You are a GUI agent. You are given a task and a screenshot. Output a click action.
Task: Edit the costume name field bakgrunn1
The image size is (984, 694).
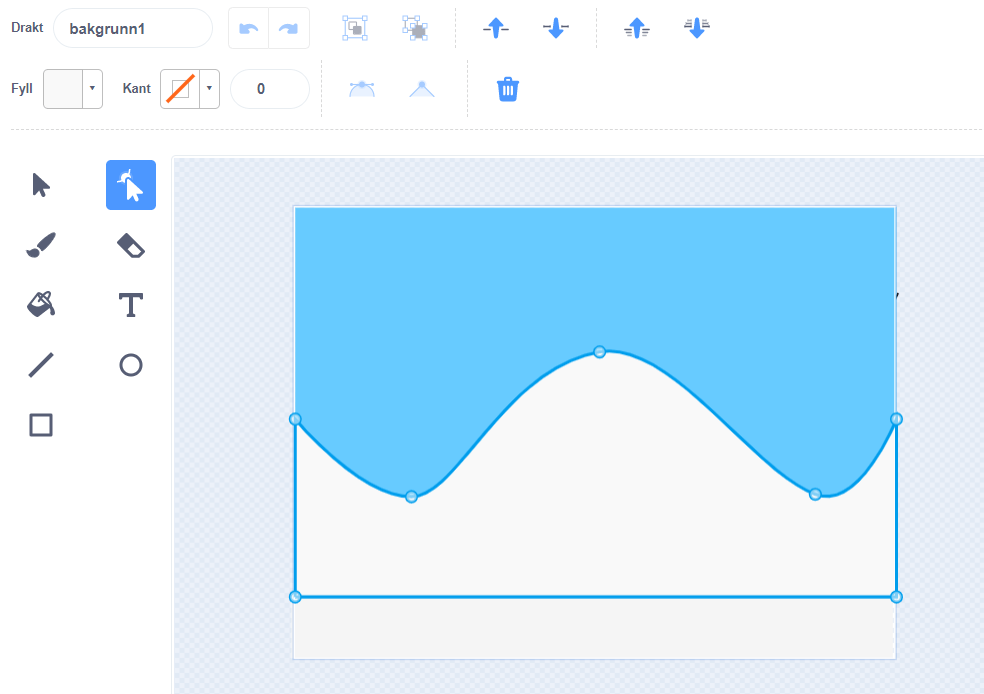[x=132, y=29]
